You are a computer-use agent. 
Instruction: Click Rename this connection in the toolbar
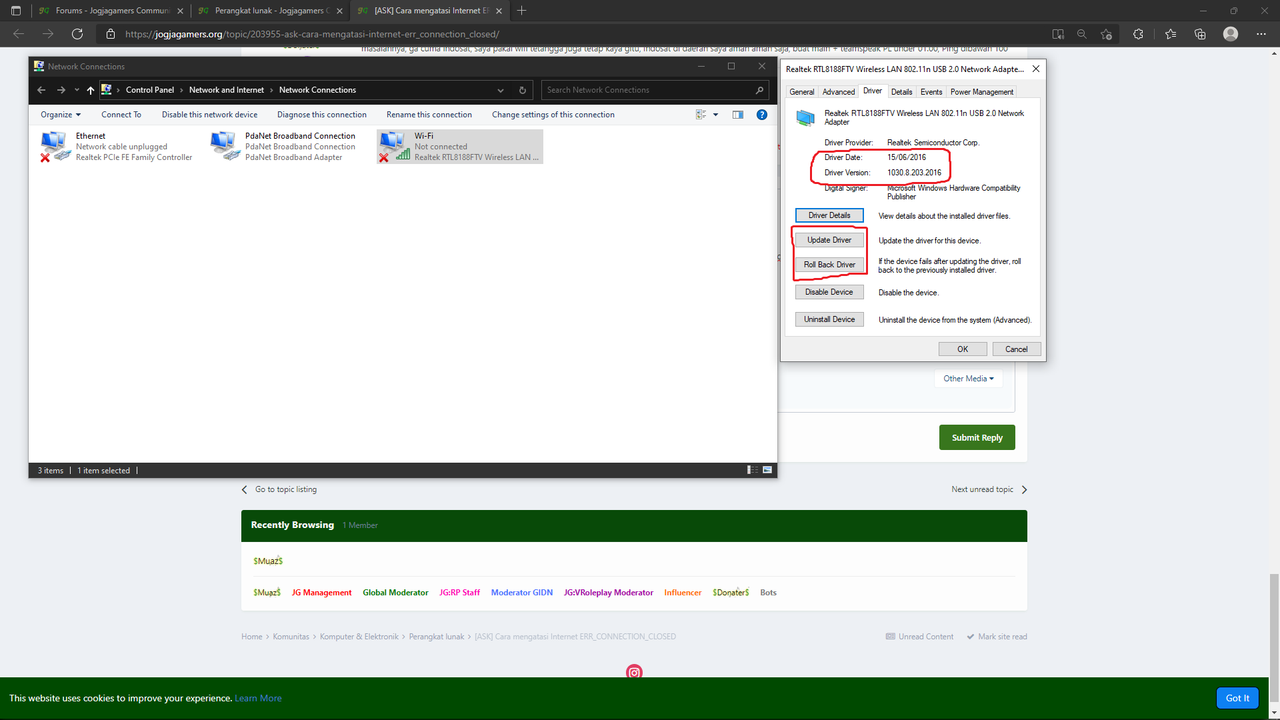(x=429, y=115)
